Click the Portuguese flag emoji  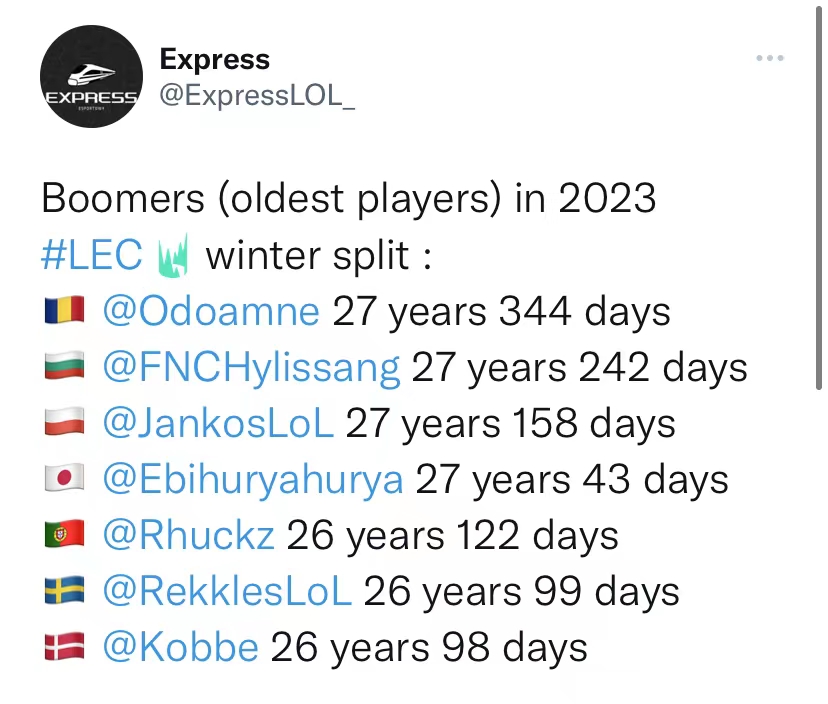pos(64,533)
